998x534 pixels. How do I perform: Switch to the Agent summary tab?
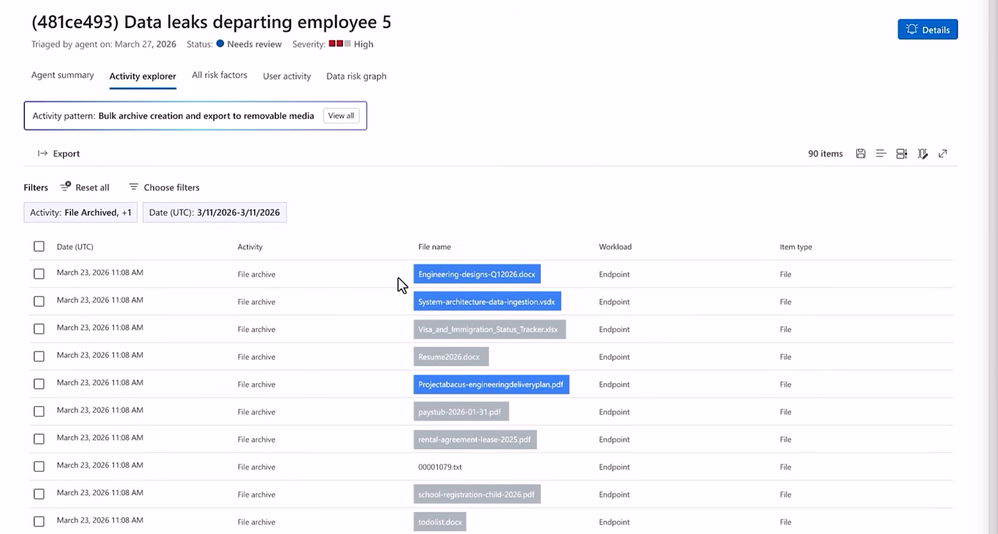(x=62, y=75)
